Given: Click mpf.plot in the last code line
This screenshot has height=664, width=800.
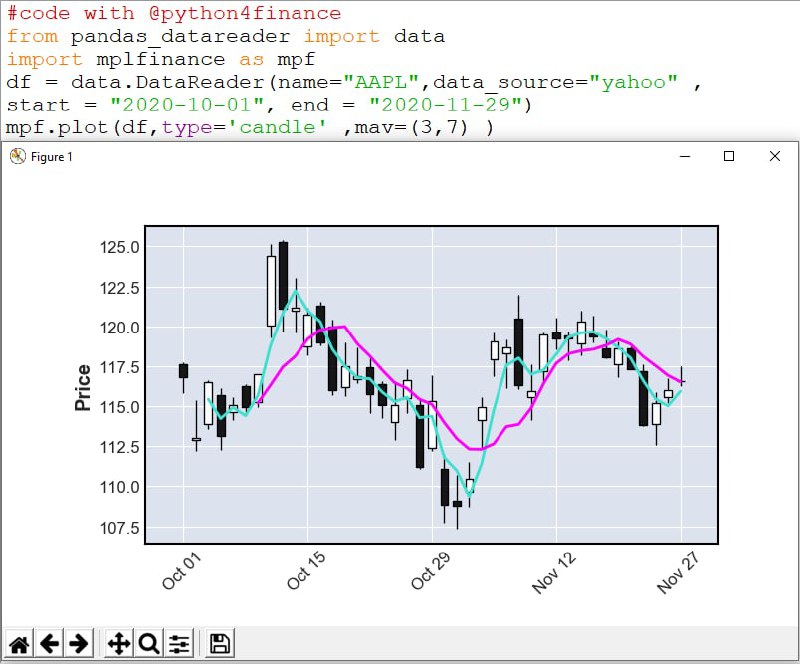Looking at the screenshot, I should click(x=57, y=128).
